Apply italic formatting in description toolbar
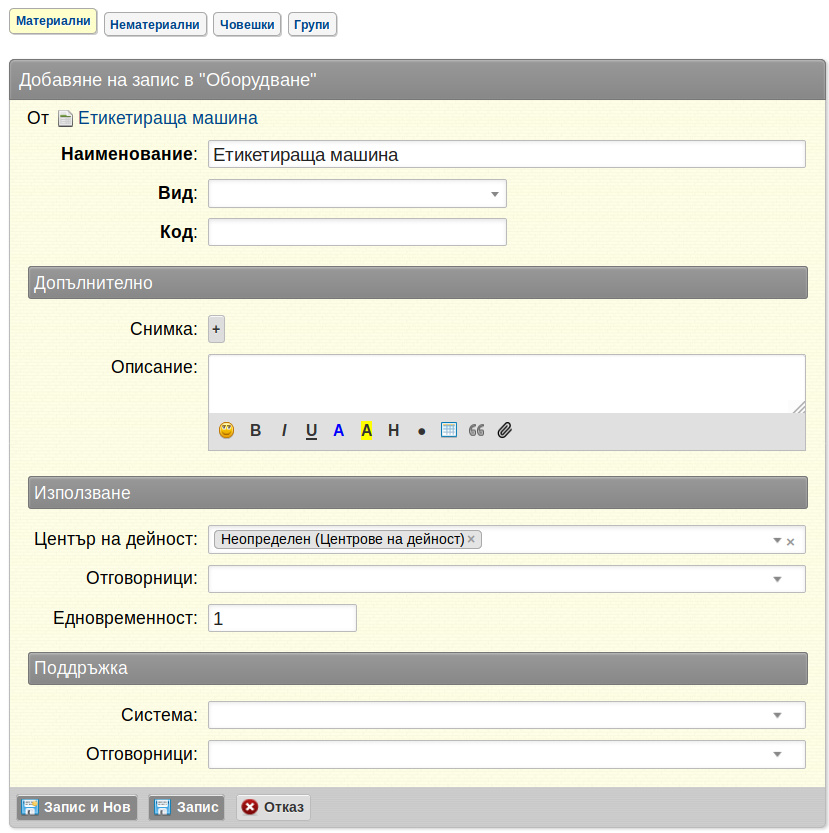 point(284,430)
